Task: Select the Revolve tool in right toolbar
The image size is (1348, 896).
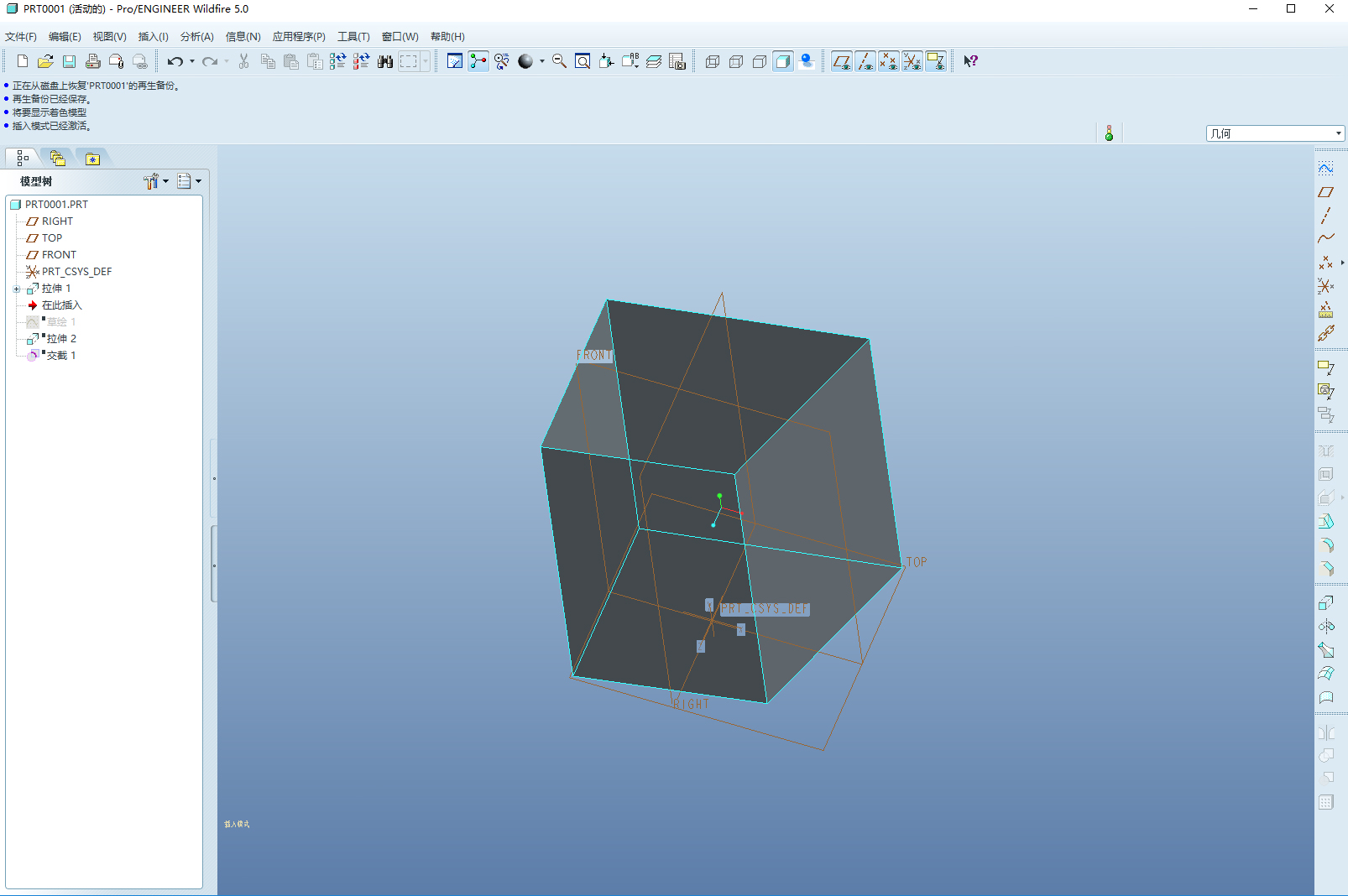Action: 1326,627
